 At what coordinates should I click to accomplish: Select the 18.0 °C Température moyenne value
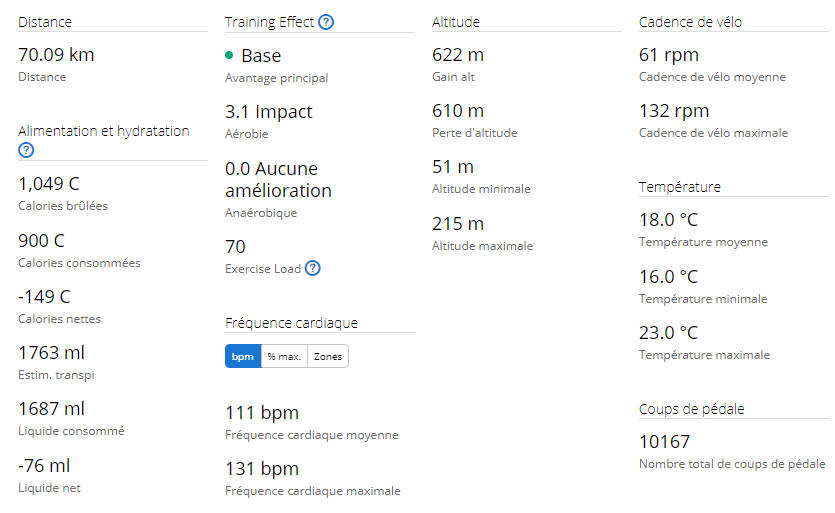point(668,219)
